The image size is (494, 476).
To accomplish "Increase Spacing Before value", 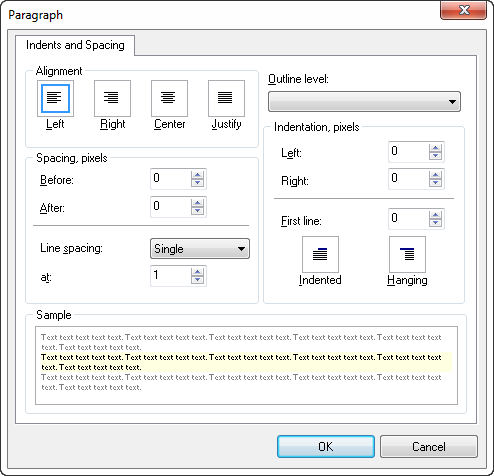I will [198, 175].
